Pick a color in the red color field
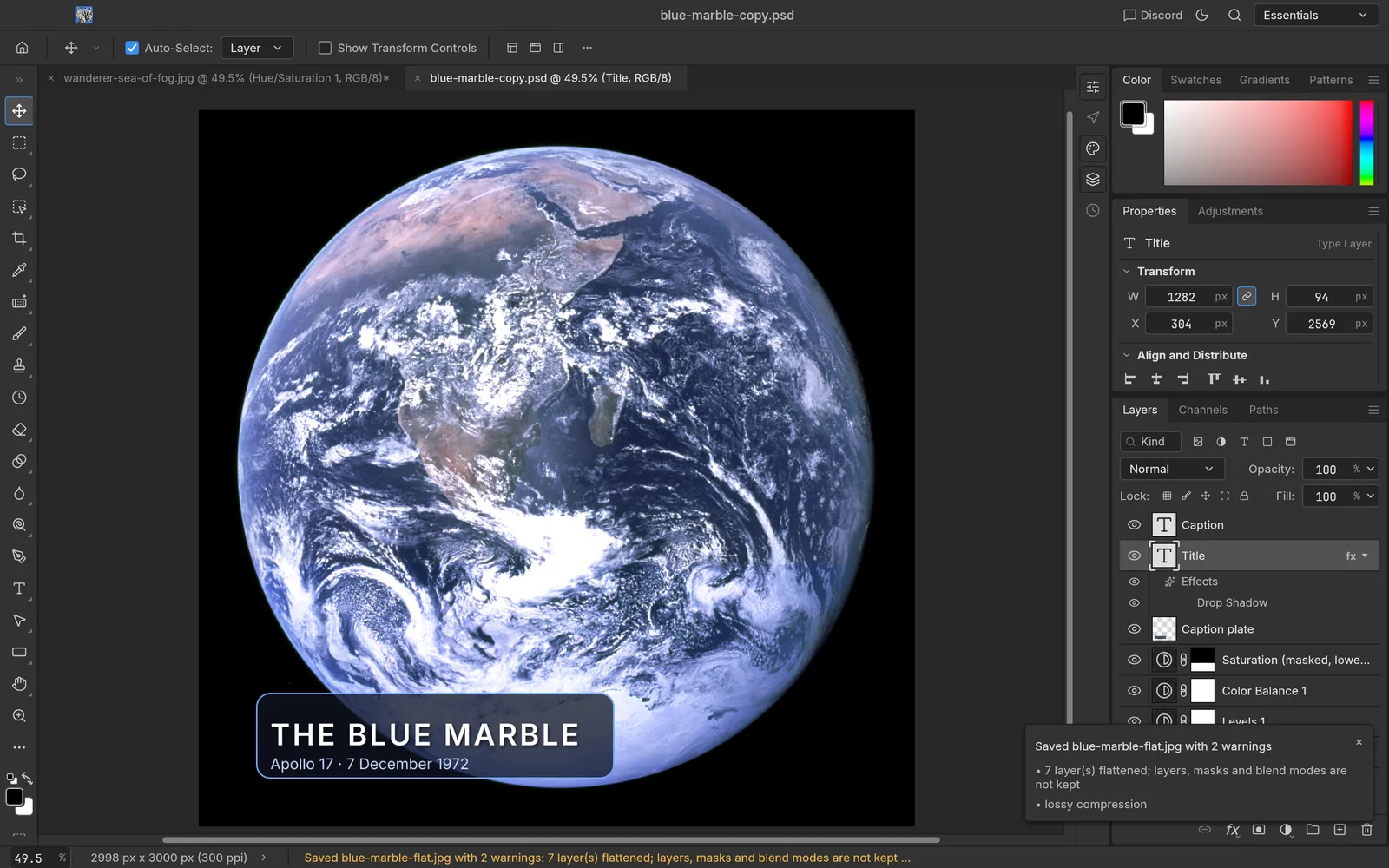 1258,142
